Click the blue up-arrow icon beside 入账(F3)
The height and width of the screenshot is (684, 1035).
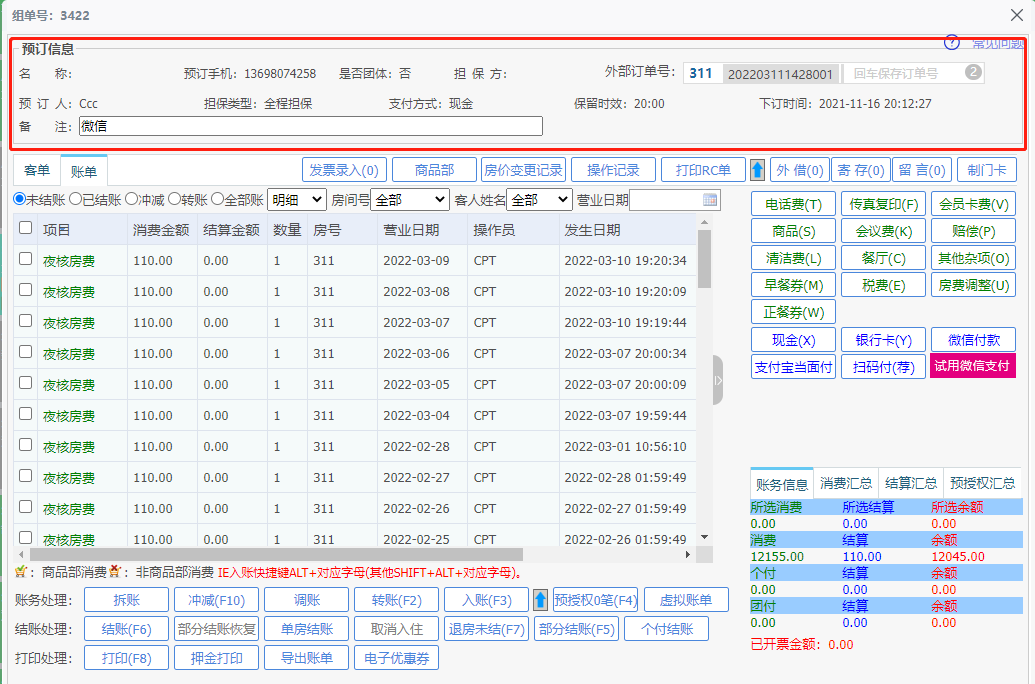(541, 599)
